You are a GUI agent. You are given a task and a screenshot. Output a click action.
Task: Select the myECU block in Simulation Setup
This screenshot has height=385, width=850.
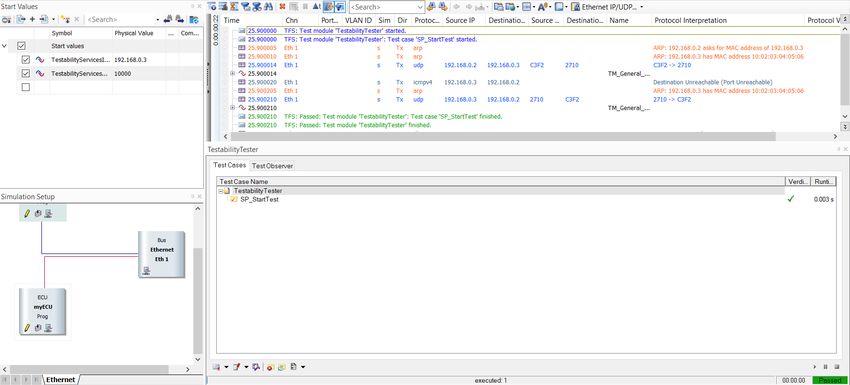[x=42, y=311]
